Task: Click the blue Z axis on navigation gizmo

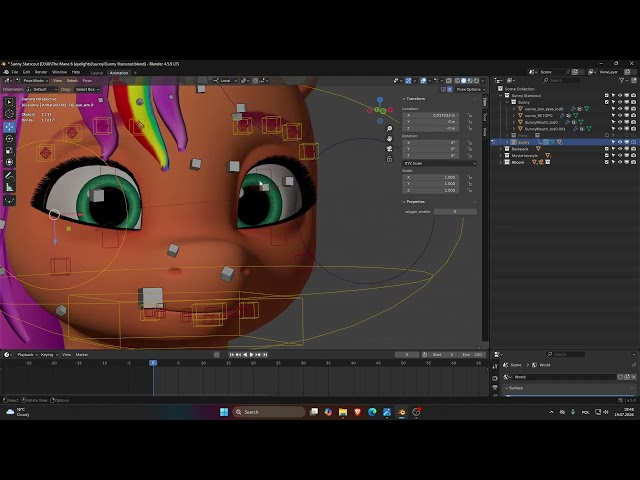Action: (x=380, y=100)
